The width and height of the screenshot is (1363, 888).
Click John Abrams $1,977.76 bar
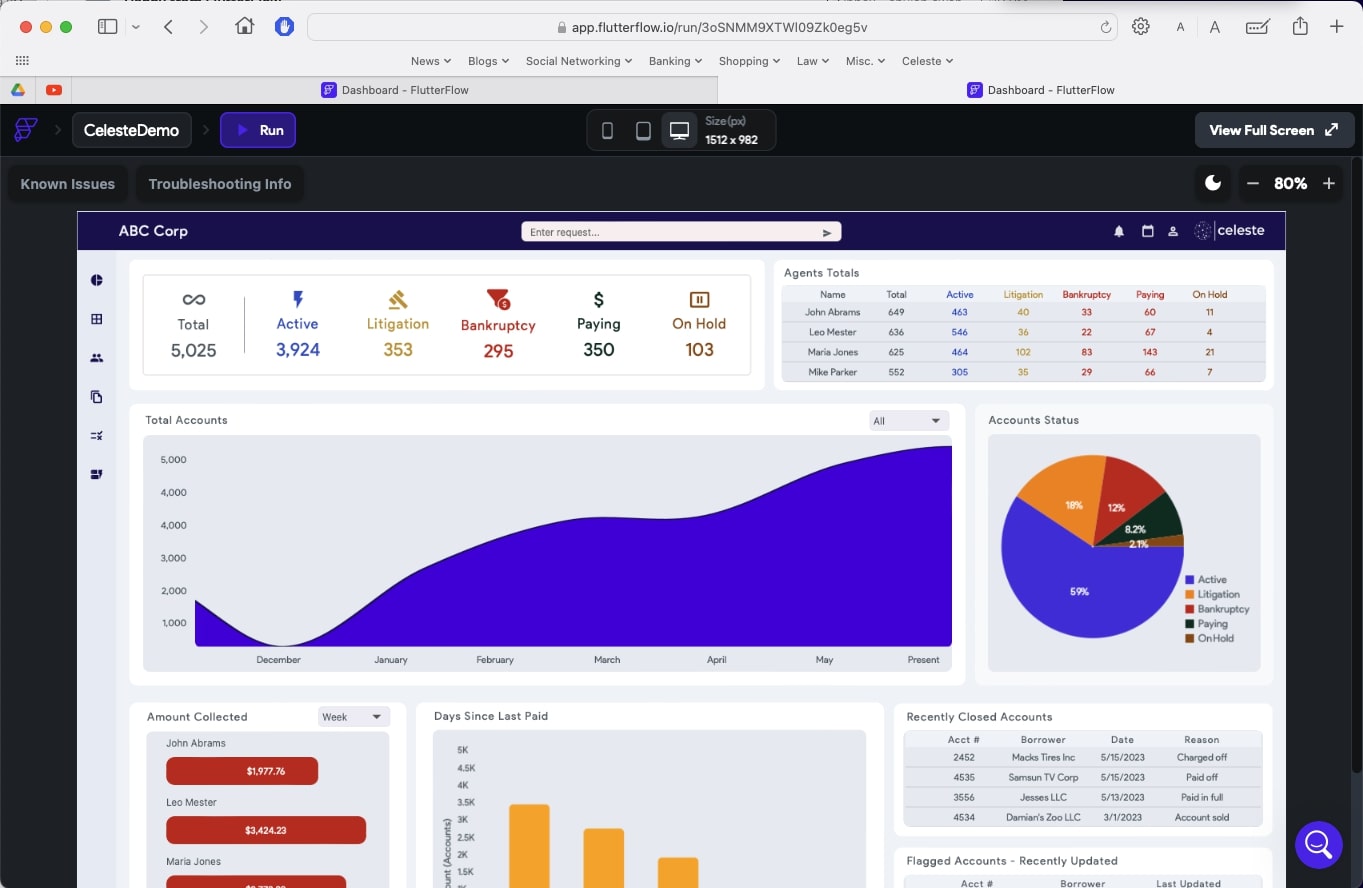242,771
